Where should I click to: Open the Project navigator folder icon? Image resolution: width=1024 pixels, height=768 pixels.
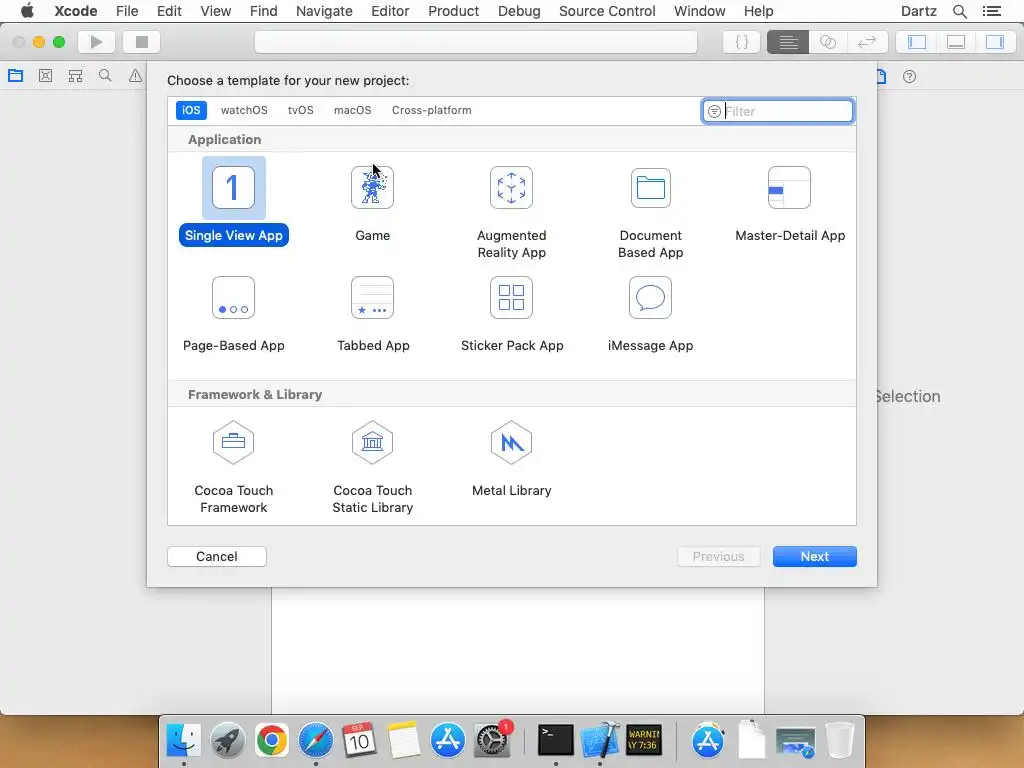(x=16, y=76)
